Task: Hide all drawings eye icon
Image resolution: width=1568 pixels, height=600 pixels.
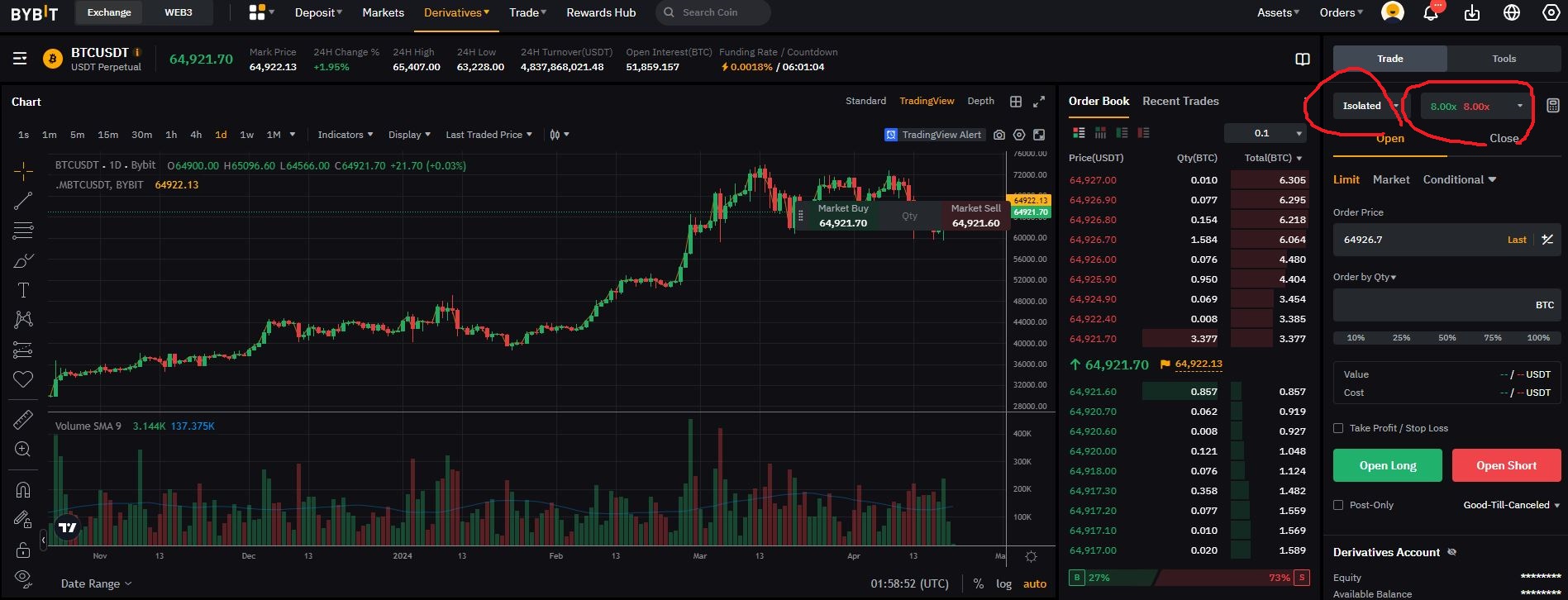Action: tap(23, 578)
